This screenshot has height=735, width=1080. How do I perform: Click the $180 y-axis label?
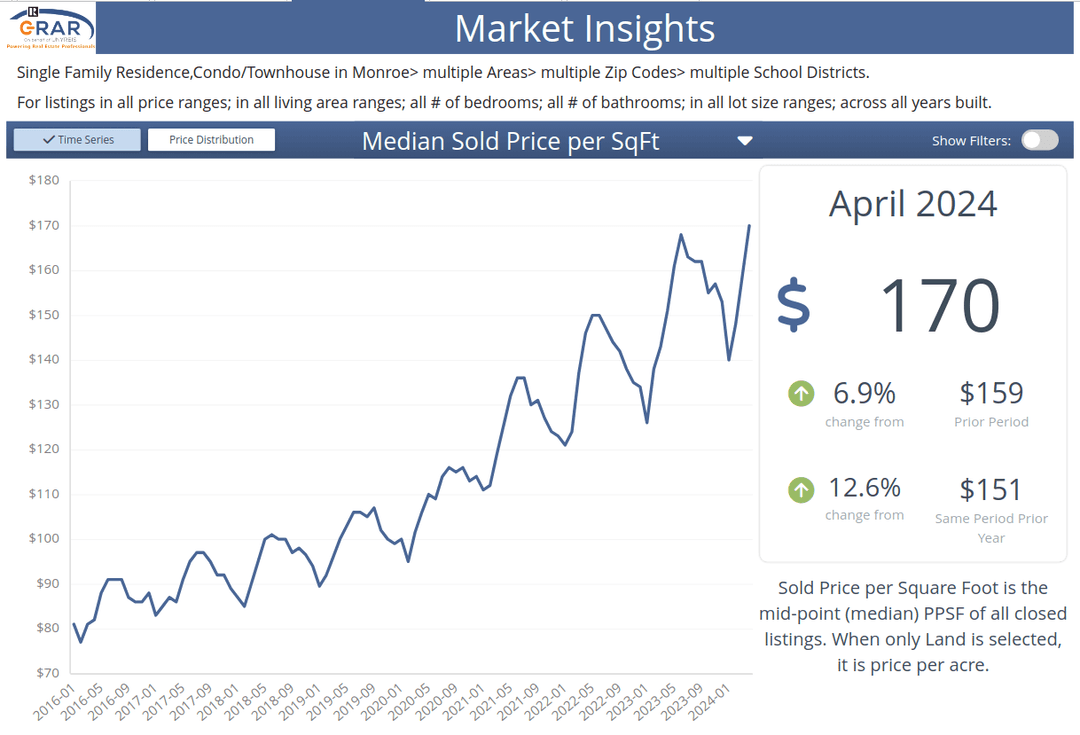(x=44, y=180)
